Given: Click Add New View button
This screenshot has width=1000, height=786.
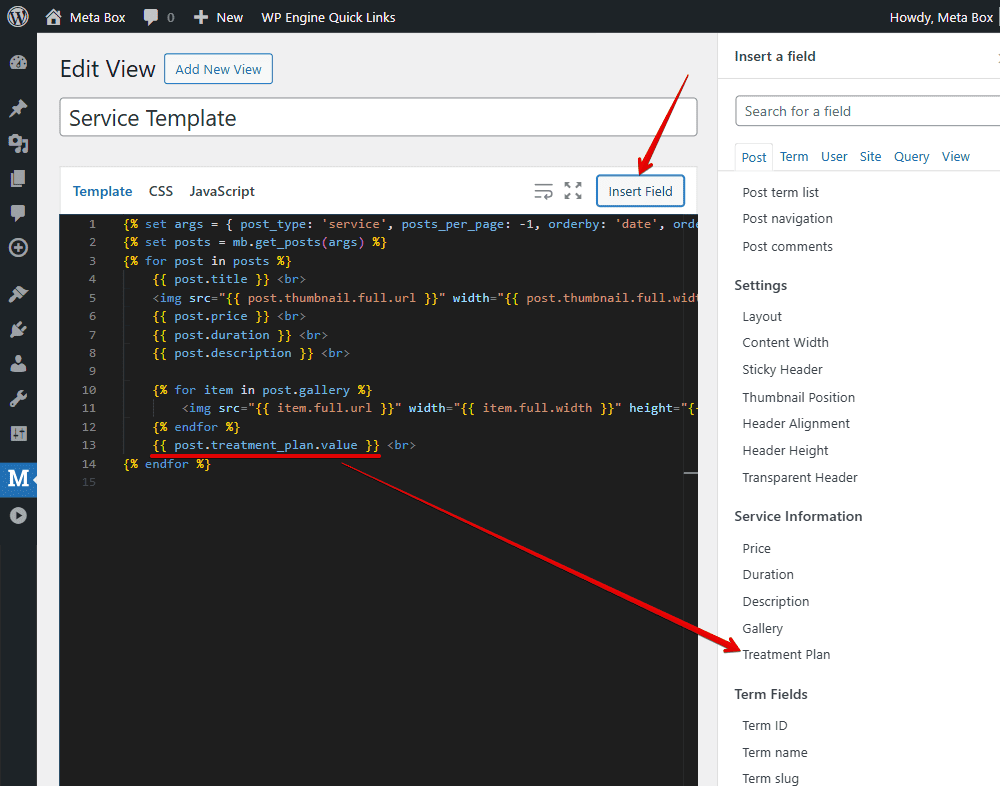Looking at the screenshot, I should [x=218, y=69].
